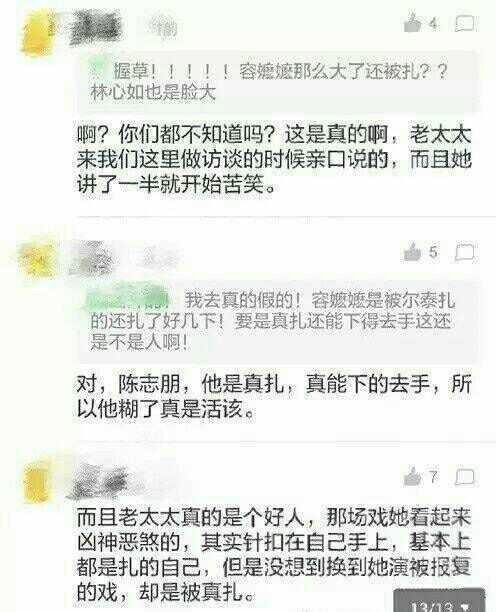Select comment text starting 啊？你们都不知道吗
Image resolution: width=496 pixels, height=612 pixels.
pos(274,159)
